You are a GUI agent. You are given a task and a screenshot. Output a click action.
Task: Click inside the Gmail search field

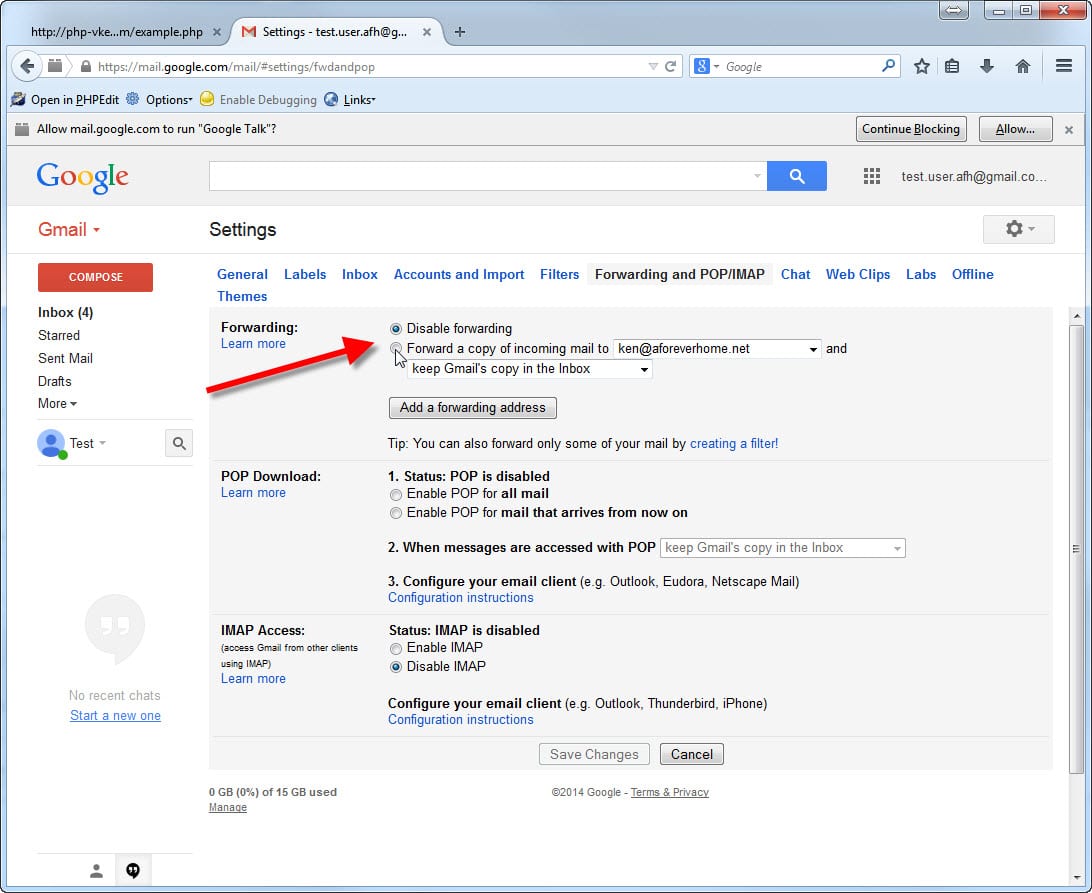[480, 176]
